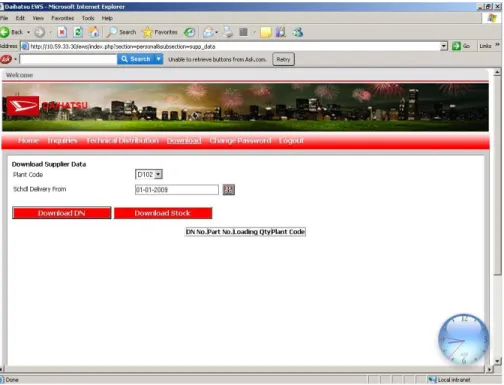Click the Daihatsu logo in banner
504x385 pixels.
click(23, 106)
